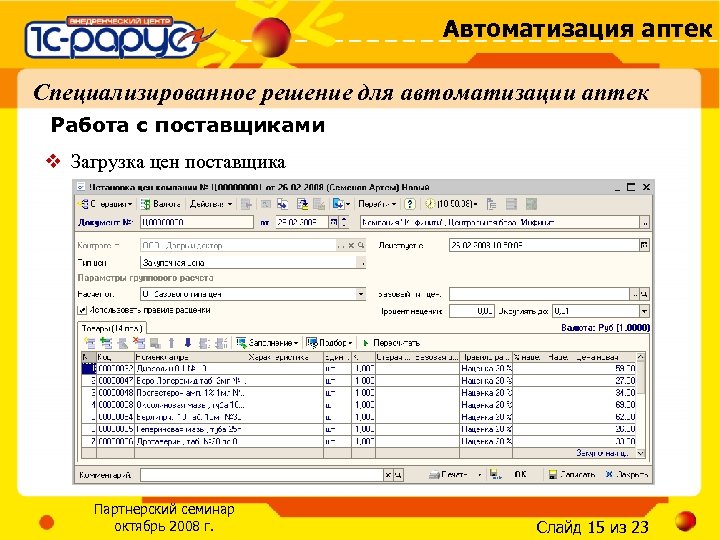
Task: Click the Комментарий input field
Action: click(261, 475)
